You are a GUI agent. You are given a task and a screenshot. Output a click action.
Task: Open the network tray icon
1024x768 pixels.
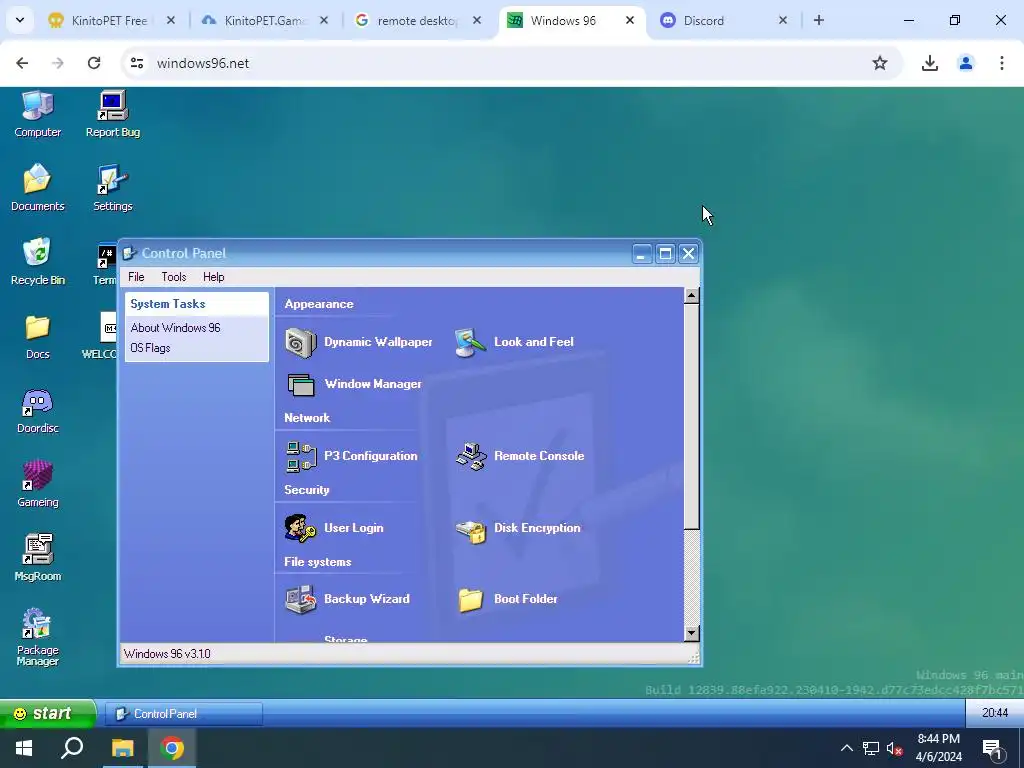pyautogui.click(x=871, y=748)
